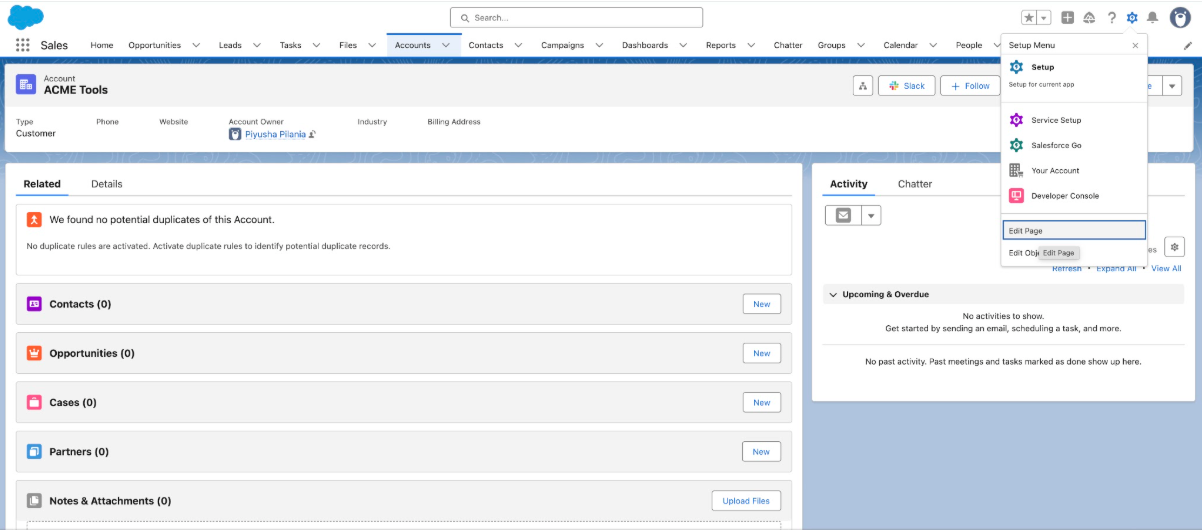Open the user profile avatar

pyautogui.click(x=1180, y=18)
